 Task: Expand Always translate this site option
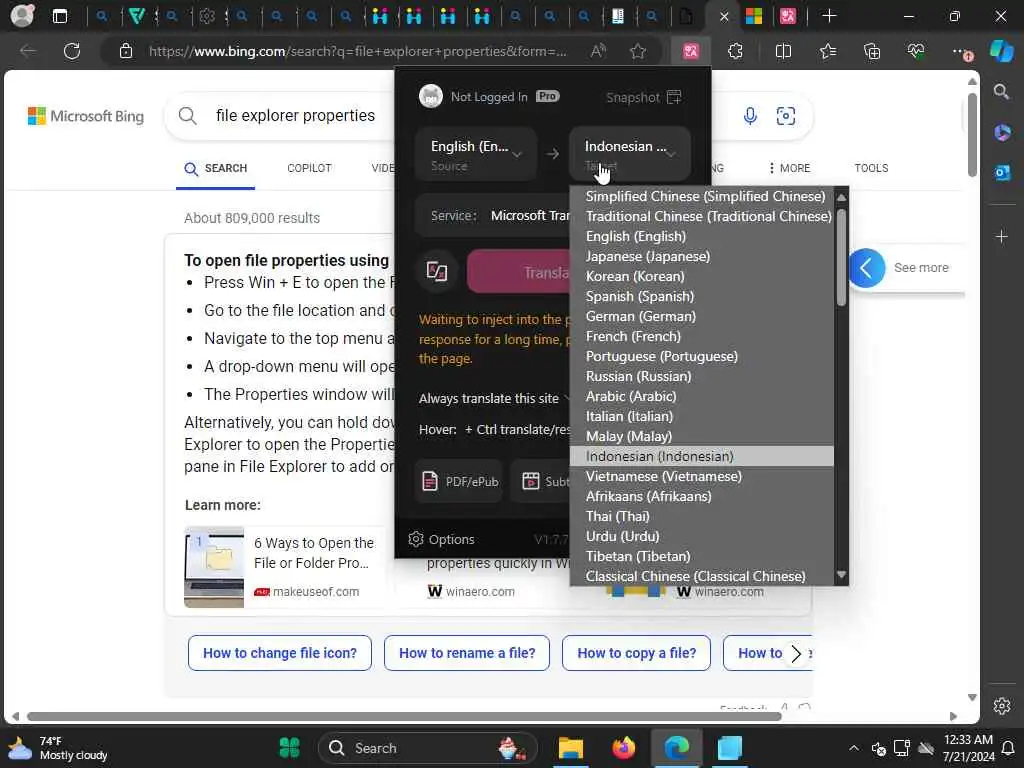(495, 398)
